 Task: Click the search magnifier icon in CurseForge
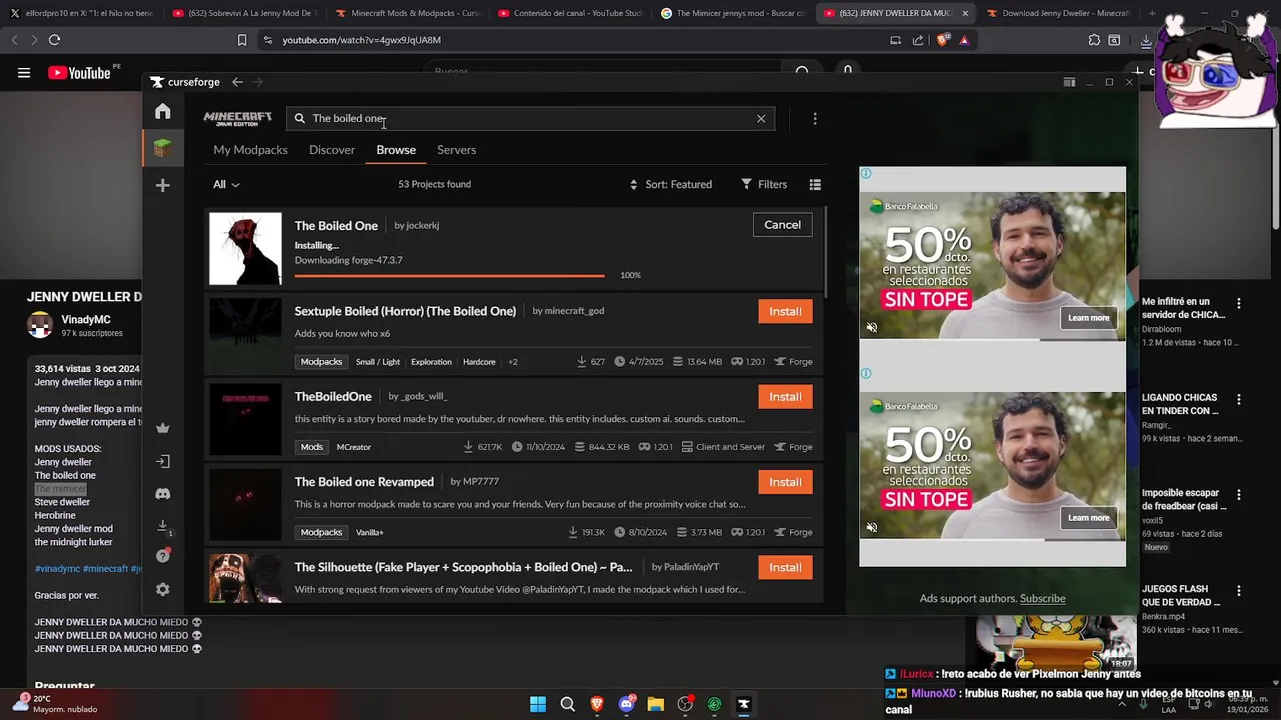(299, 118)
